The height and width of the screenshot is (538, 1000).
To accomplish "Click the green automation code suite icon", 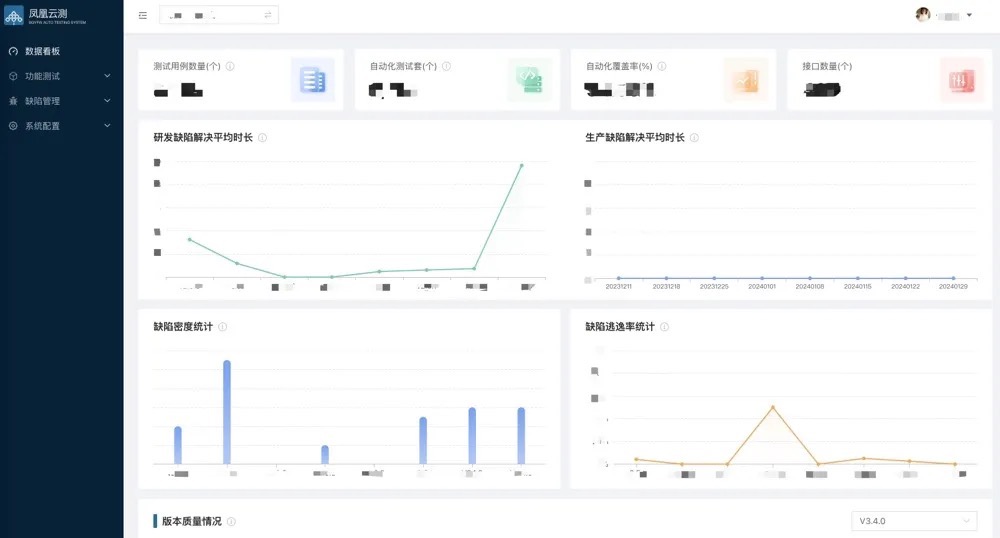I will coord(529,80).
